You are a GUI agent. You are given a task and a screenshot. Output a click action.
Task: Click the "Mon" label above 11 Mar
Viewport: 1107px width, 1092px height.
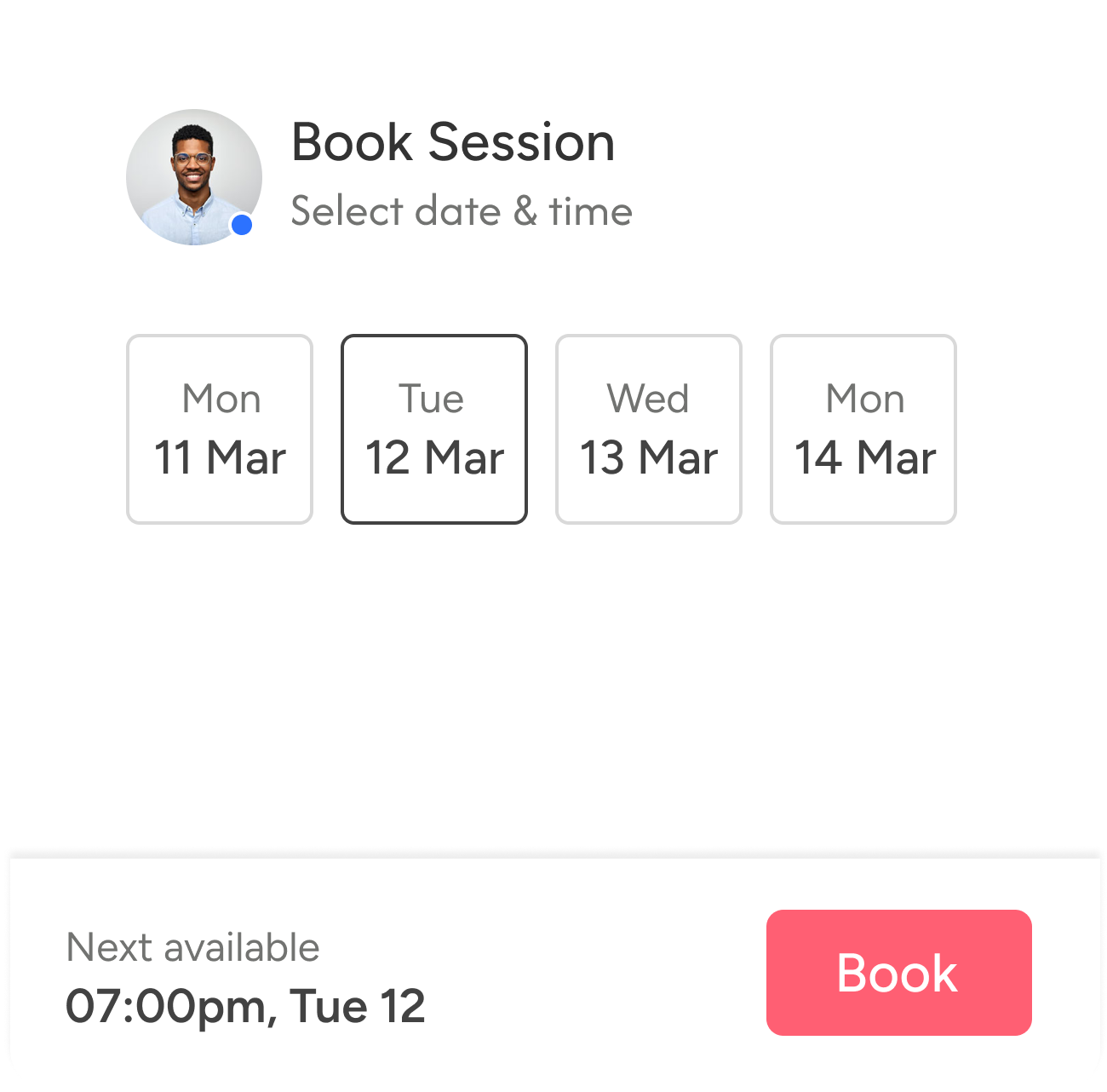pyautogui.click(x=221, y=399)
